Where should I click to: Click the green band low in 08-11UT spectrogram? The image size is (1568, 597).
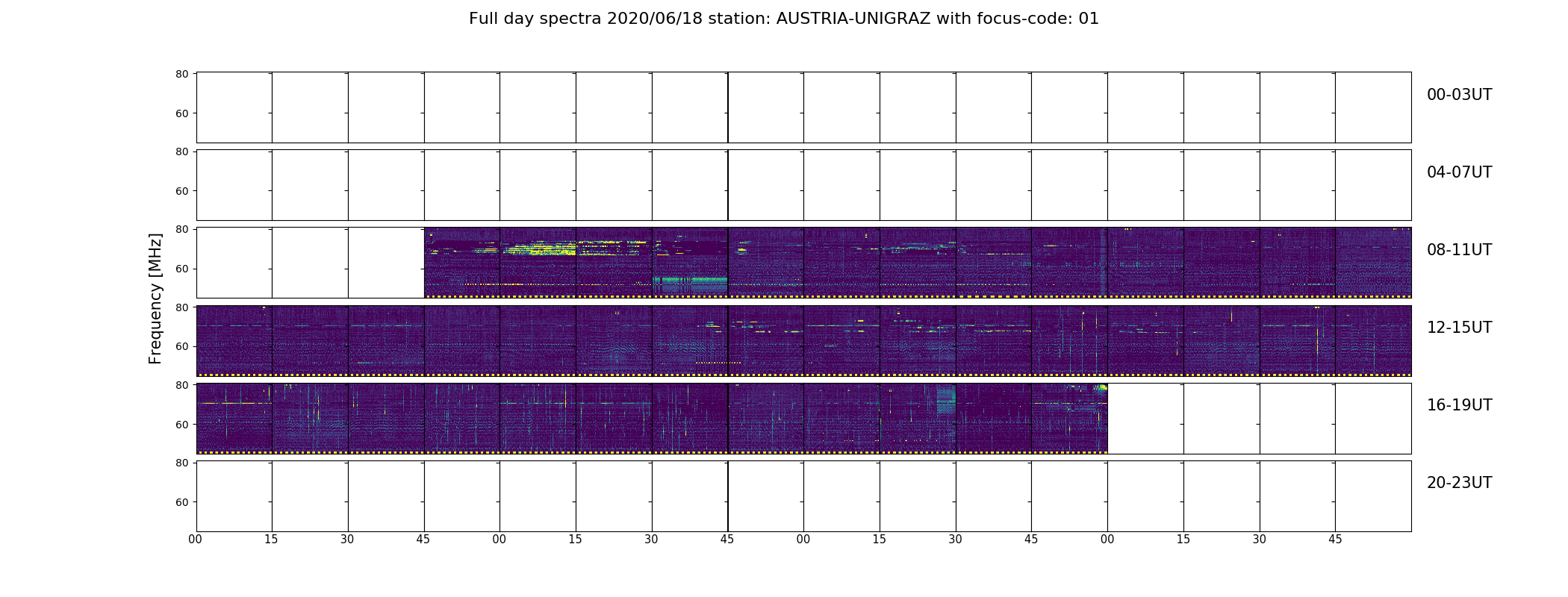(x=690, y=285)
